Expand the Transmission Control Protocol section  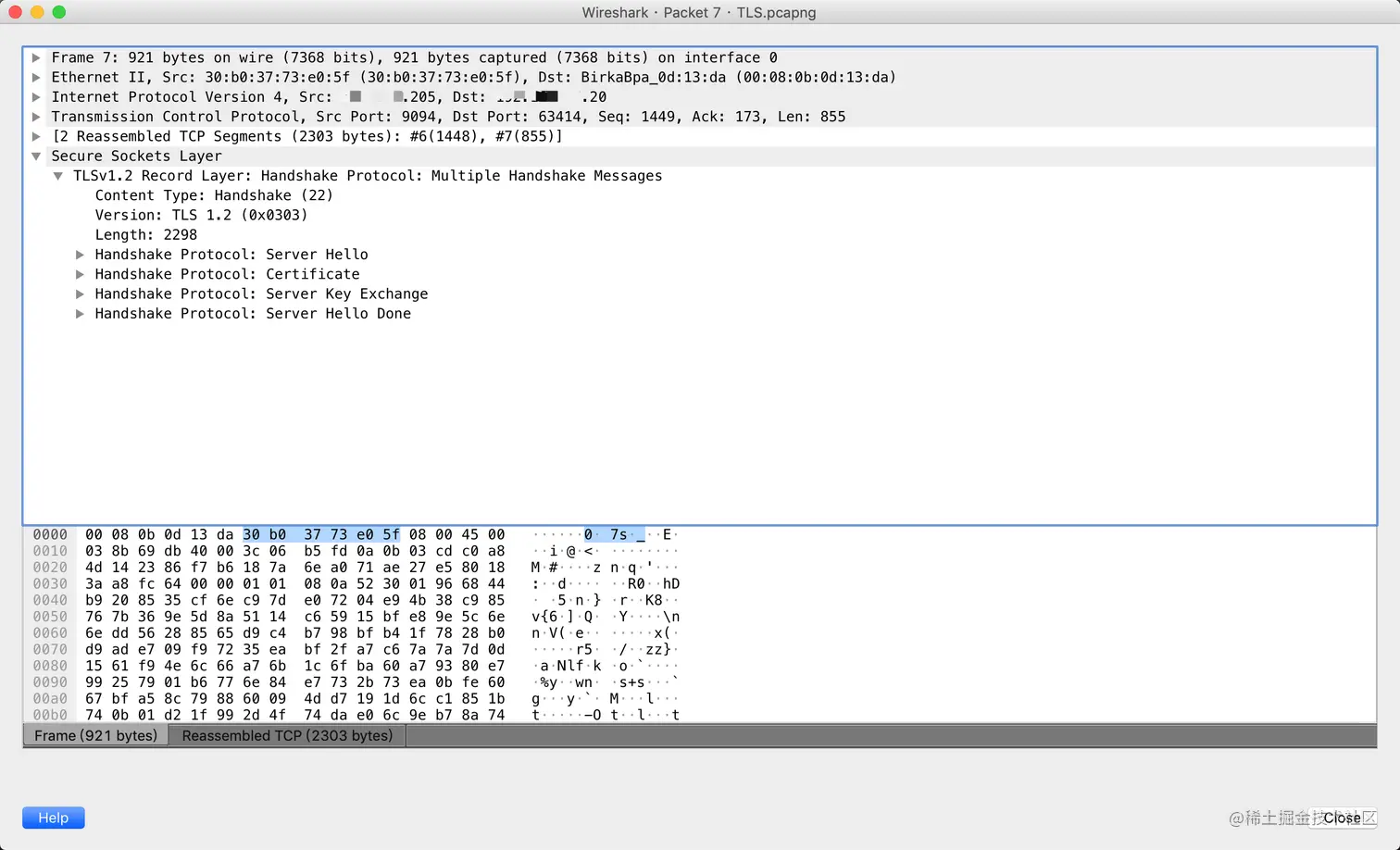[36, 116]
